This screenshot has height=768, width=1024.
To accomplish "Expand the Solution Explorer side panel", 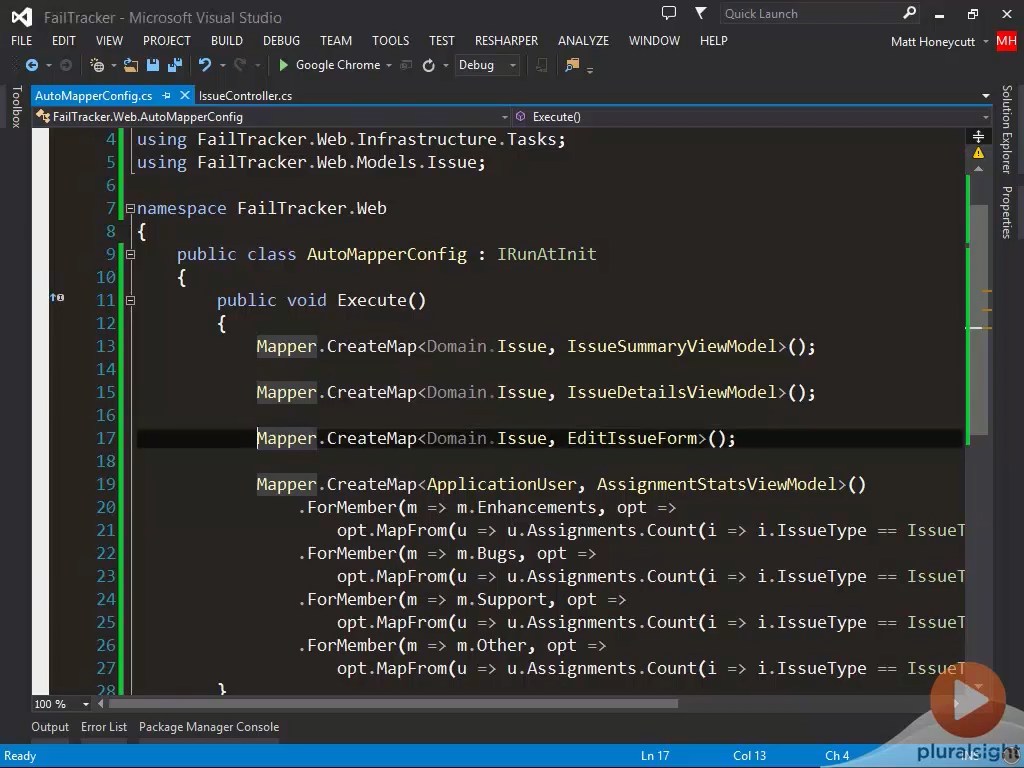I will (x=1006, y=129).
